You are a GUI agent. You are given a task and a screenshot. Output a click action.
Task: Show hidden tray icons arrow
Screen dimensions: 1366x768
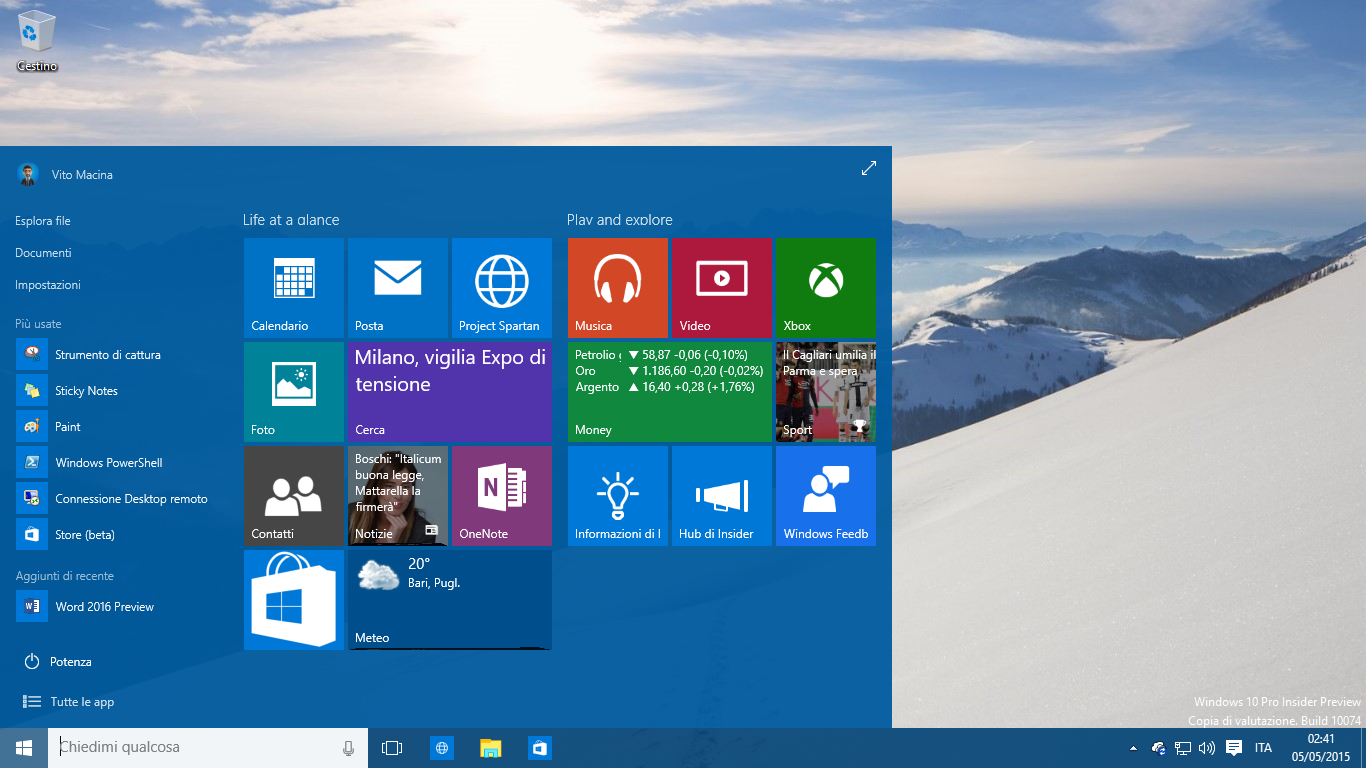pos(1133,748)
